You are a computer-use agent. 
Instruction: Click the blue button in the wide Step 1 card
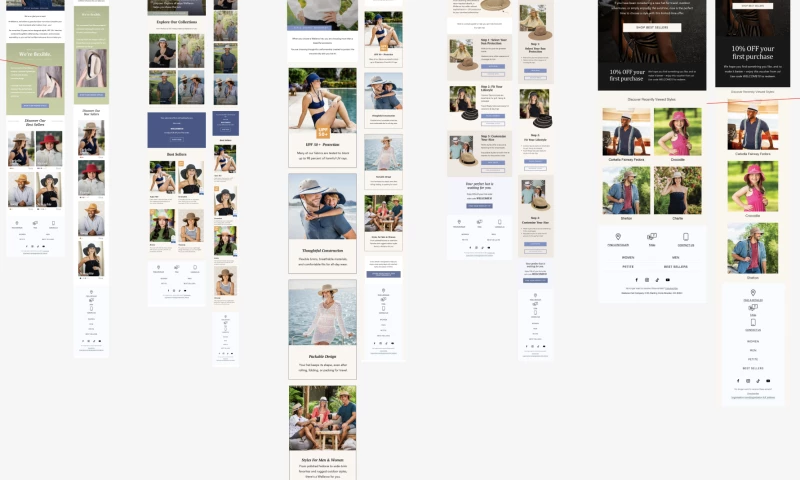(x=493, y=66)
